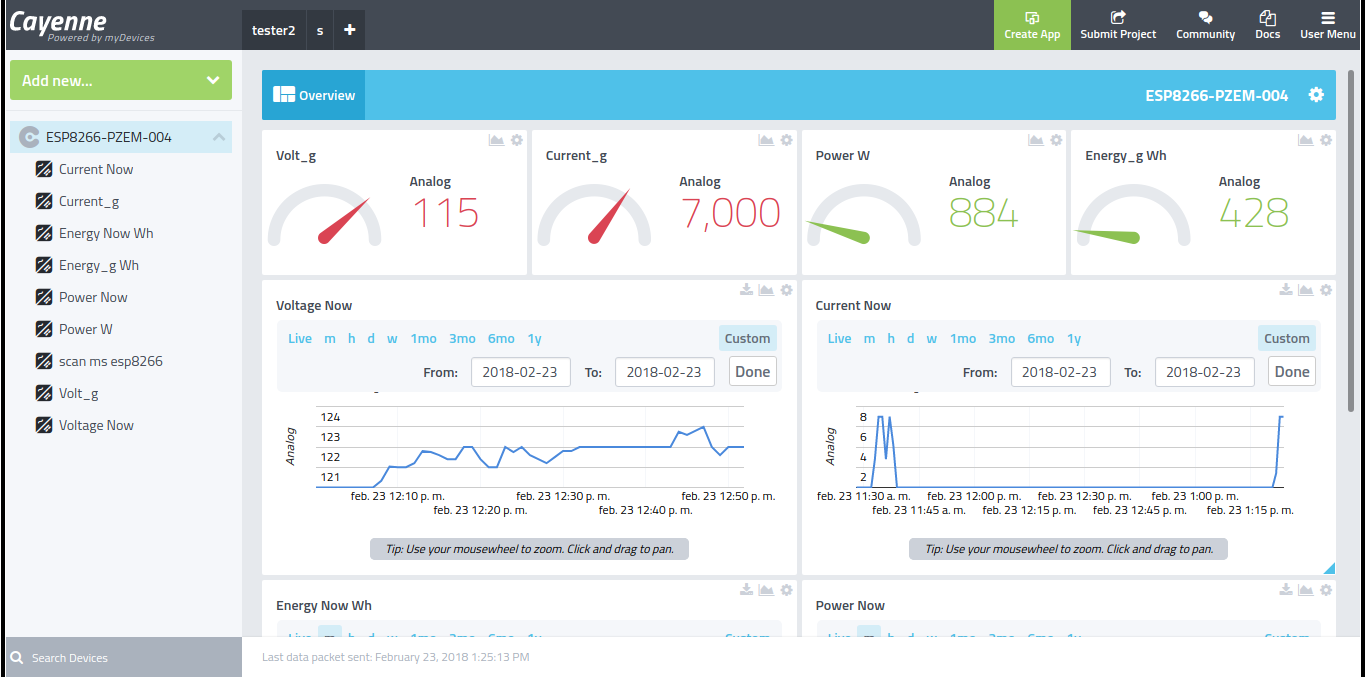Click the To date field in Current Now
Image resolution: width=1366 pixels, height=677 pixels.
(1205, 372)
